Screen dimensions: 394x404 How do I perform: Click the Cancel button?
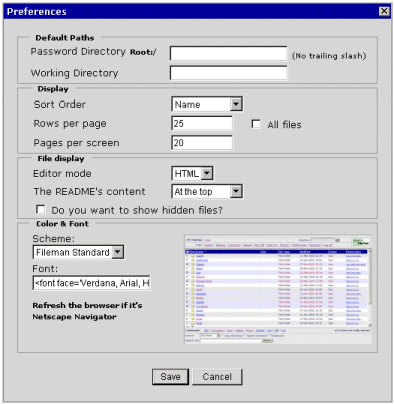[x=217, y=377]
